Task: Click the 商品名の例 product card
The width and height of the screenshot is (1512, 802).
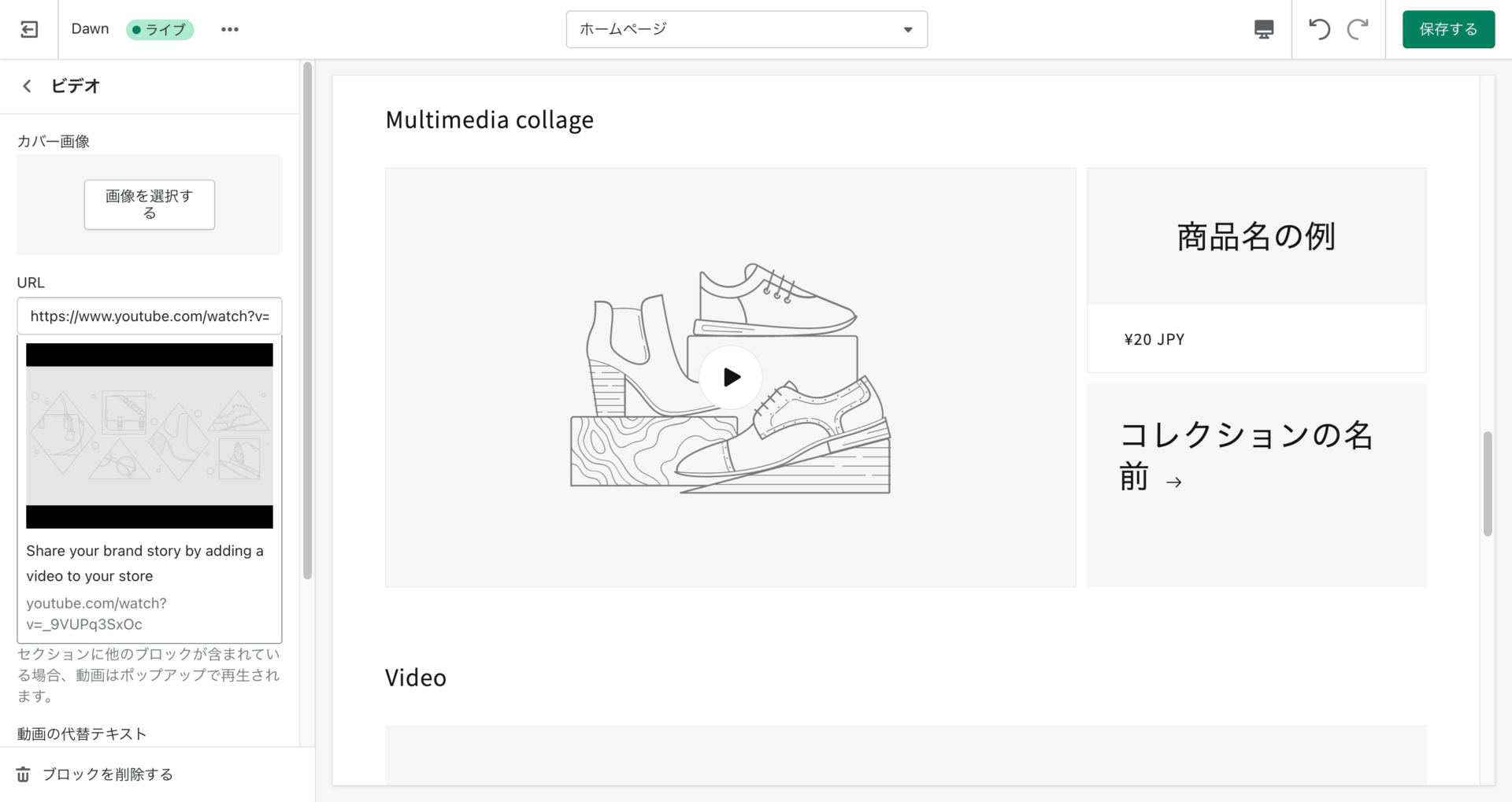Action: pos(1256,269)
